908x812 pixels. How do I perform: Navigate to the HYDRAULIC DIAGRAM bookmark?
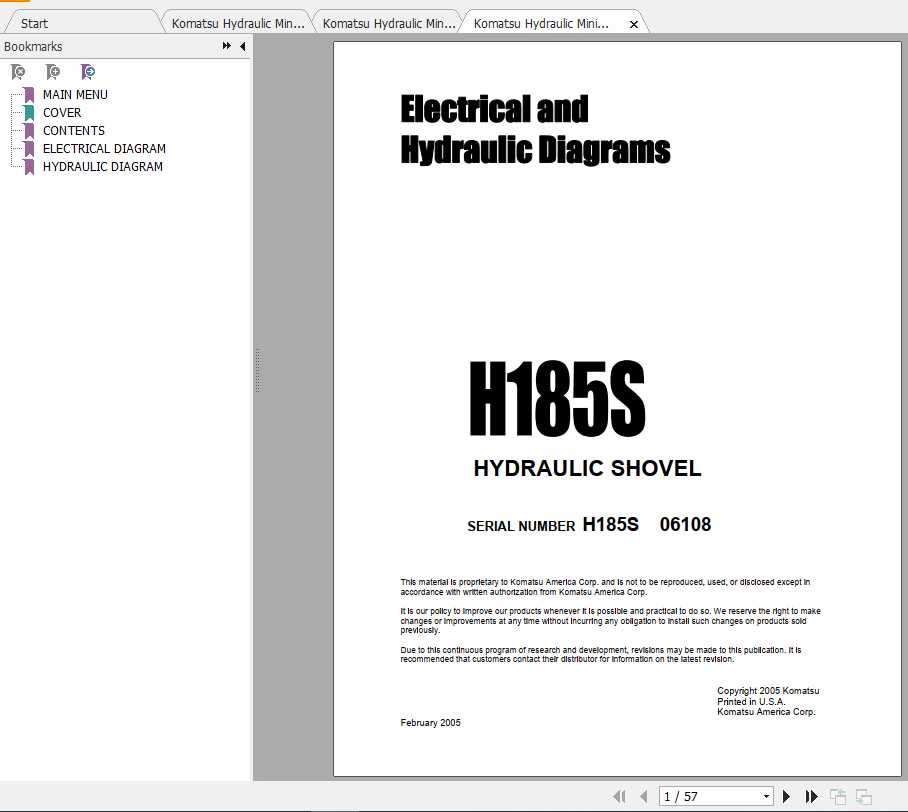102,167
